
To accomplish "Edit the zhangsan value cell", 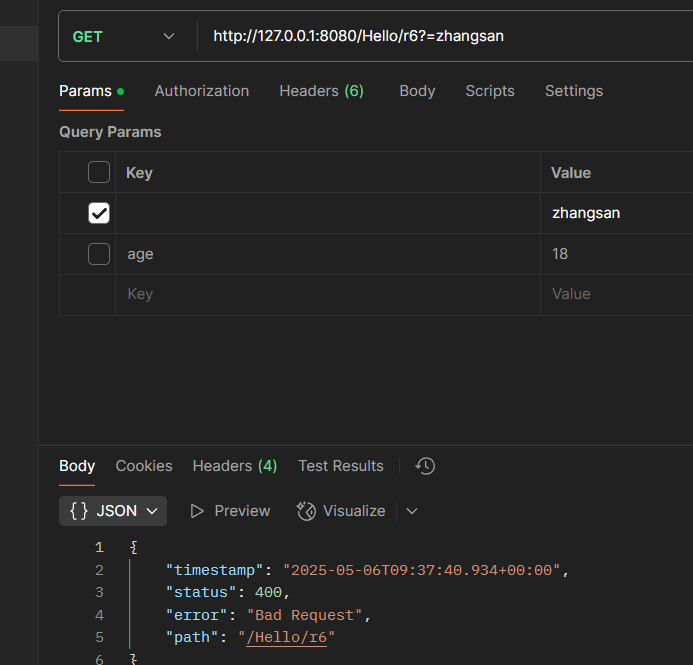I will point(617,213).
